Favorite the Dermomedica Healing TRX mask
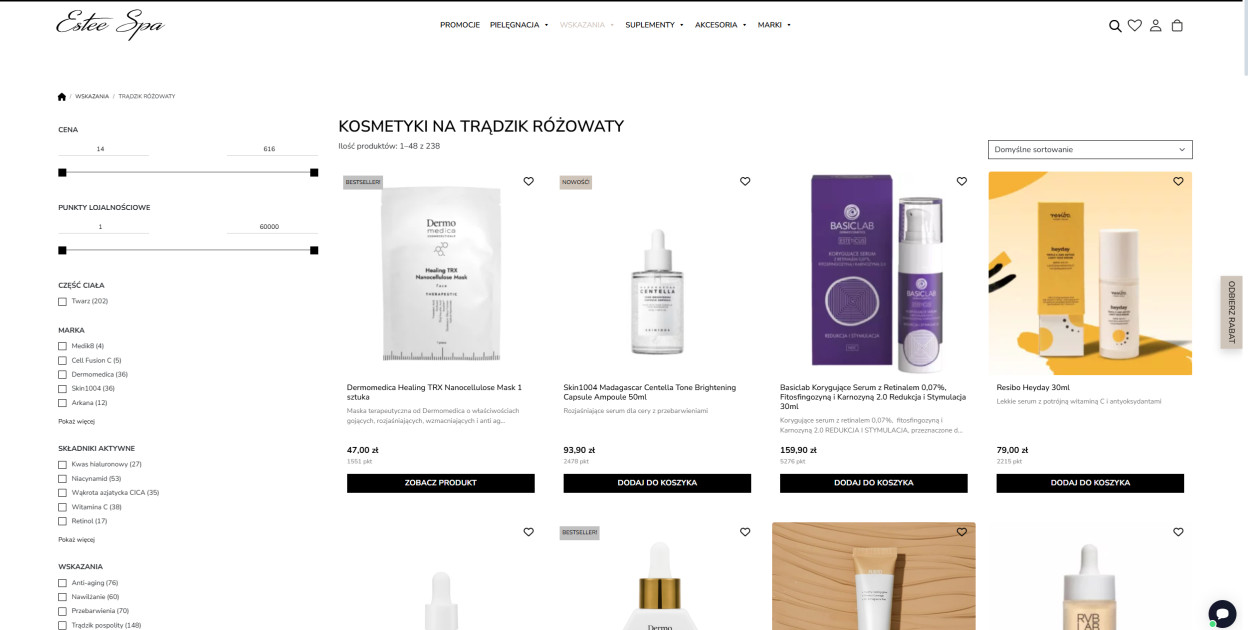 pyautogui.click(x=529, y=181)
